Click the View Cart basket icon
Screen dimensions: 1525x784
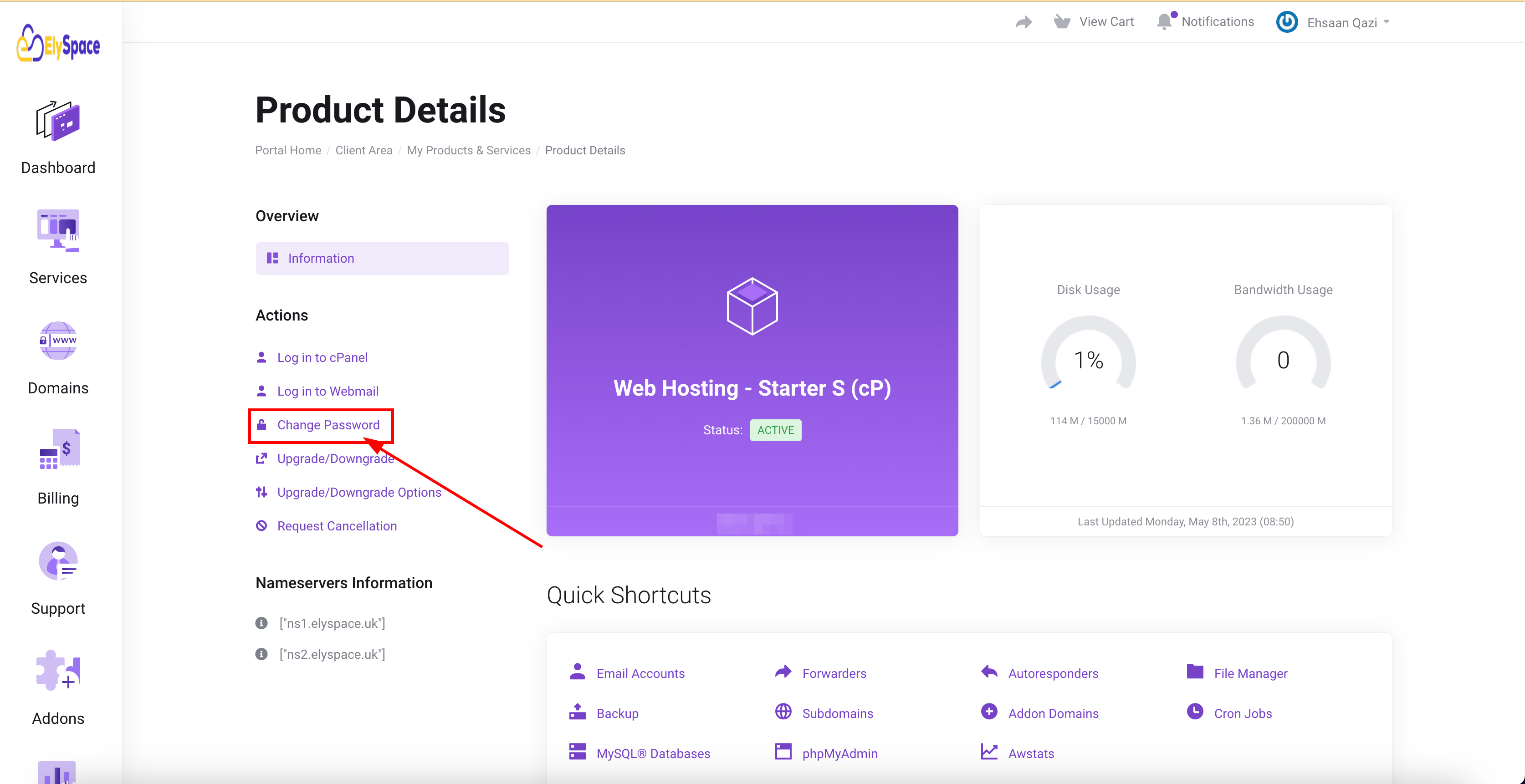coord(1062,22)
